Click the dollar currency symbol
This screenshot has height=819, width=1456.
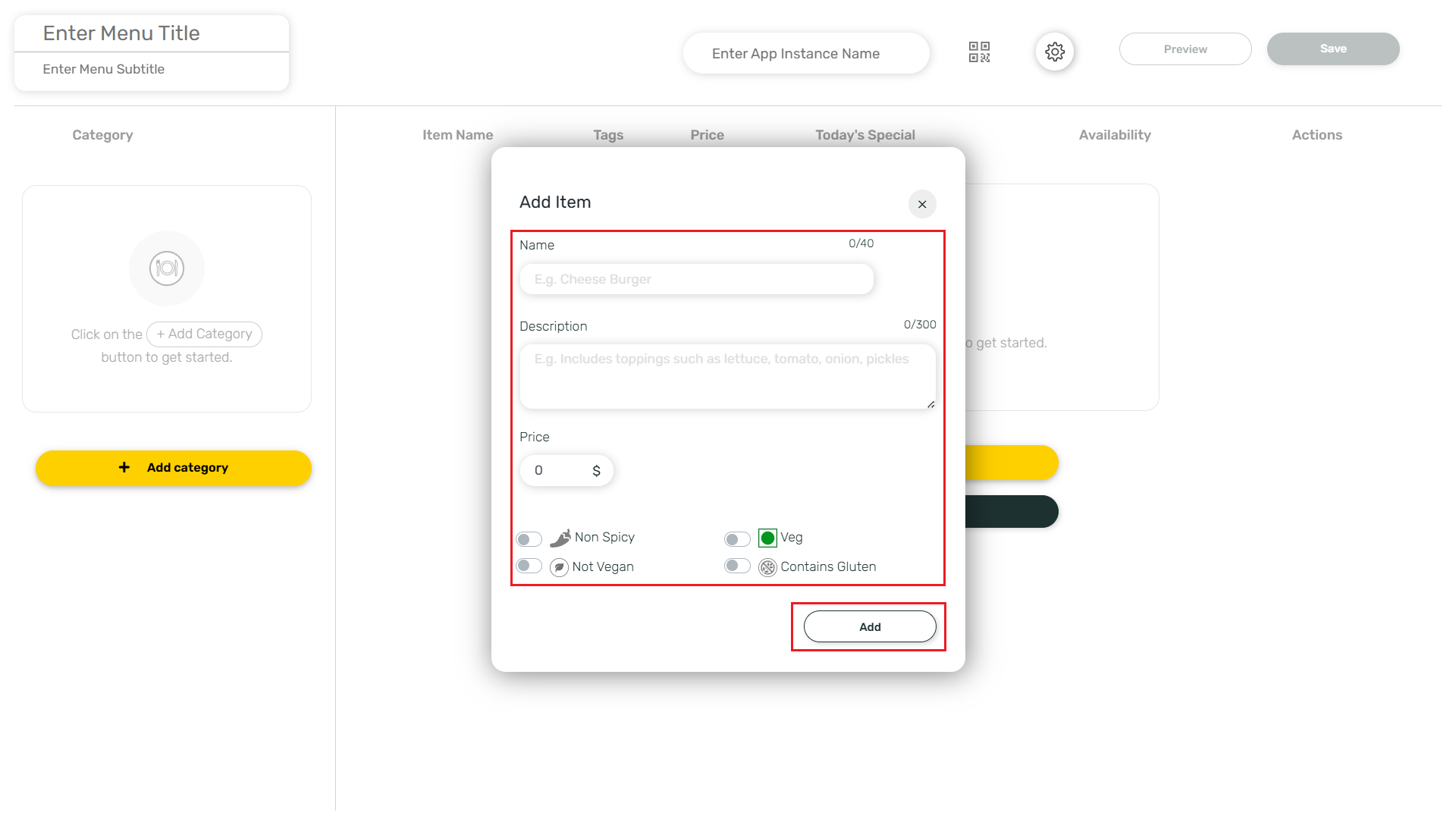[597, 471]
